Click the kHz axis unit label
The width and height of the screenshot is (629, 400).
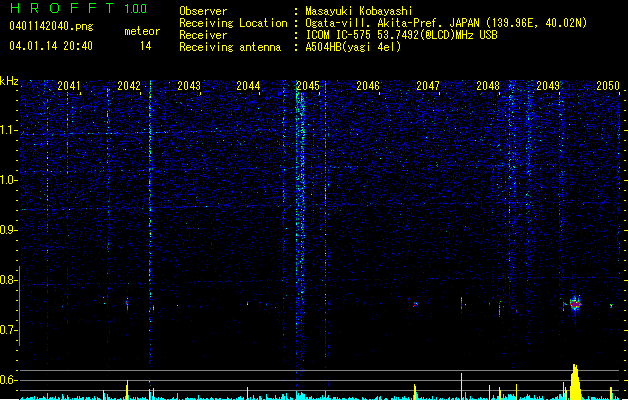(x=9, y=81)
